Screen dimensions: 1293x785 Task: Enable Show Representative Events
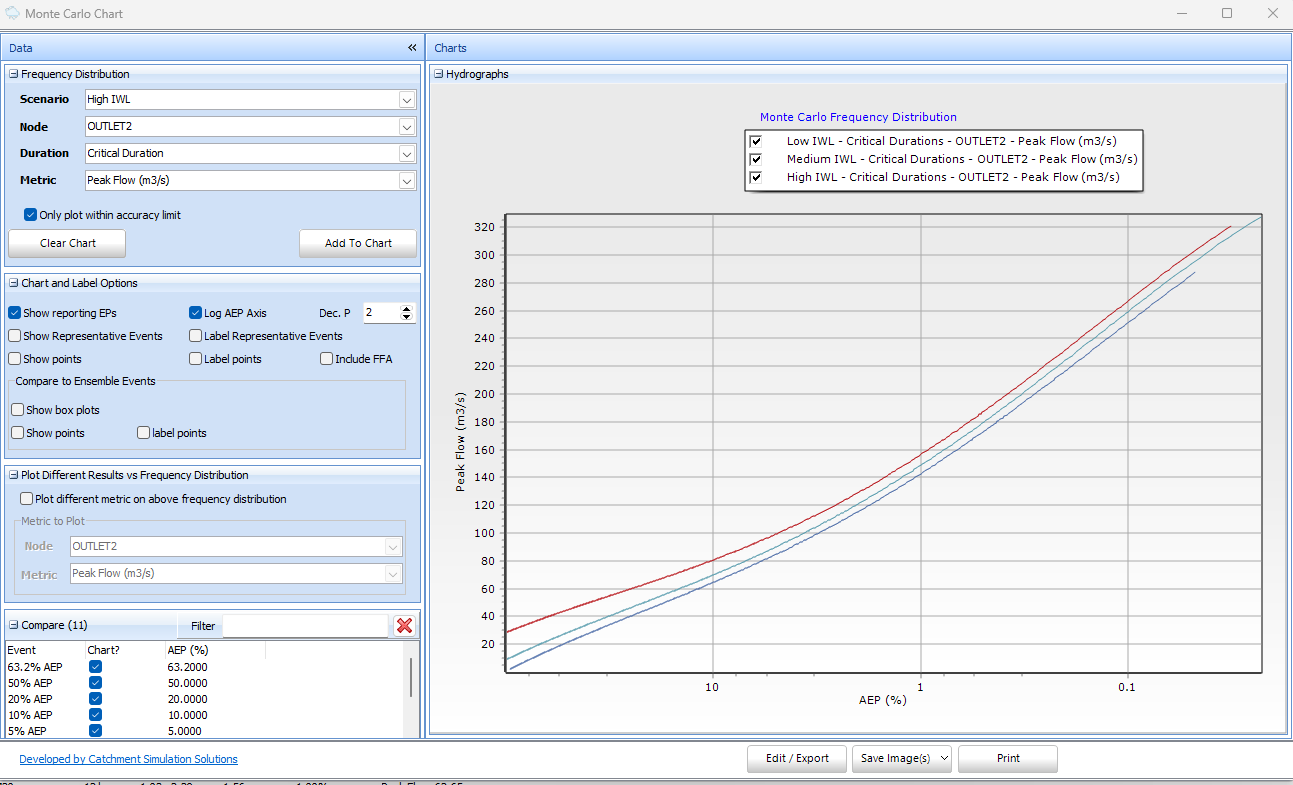click(x=17, y=335)
